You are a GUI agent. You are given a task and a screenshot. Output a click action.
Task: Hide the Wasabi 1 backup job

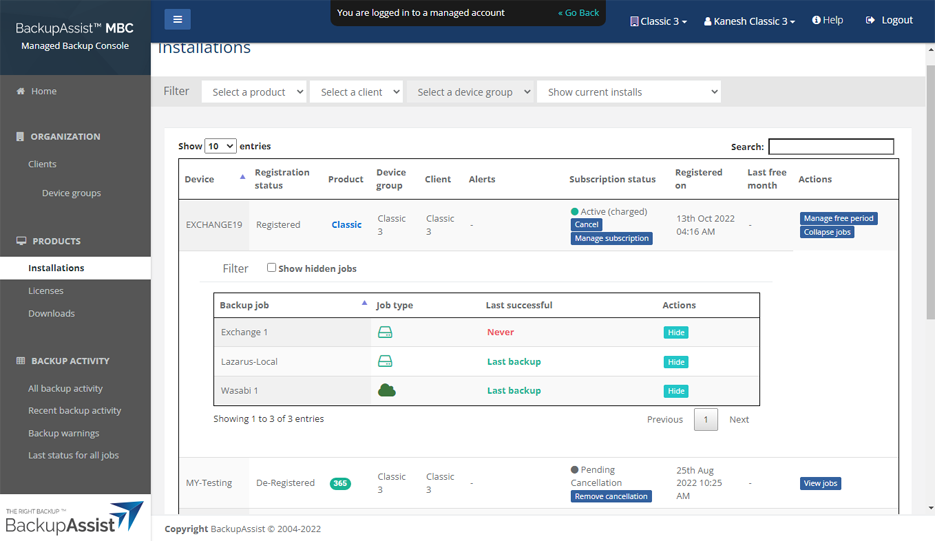(676, 391)
